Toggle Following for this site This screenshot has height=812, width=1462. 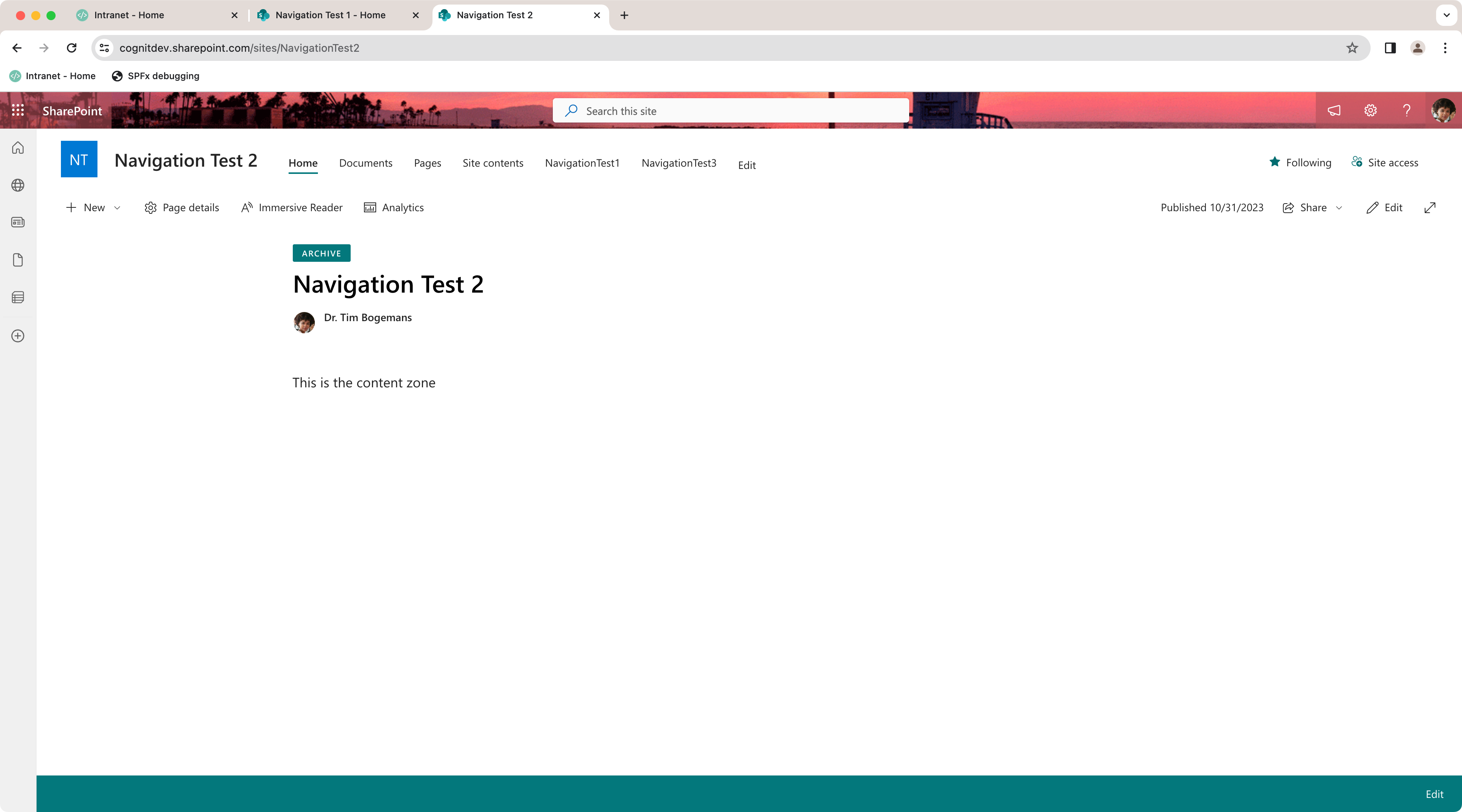(1300, 162)
